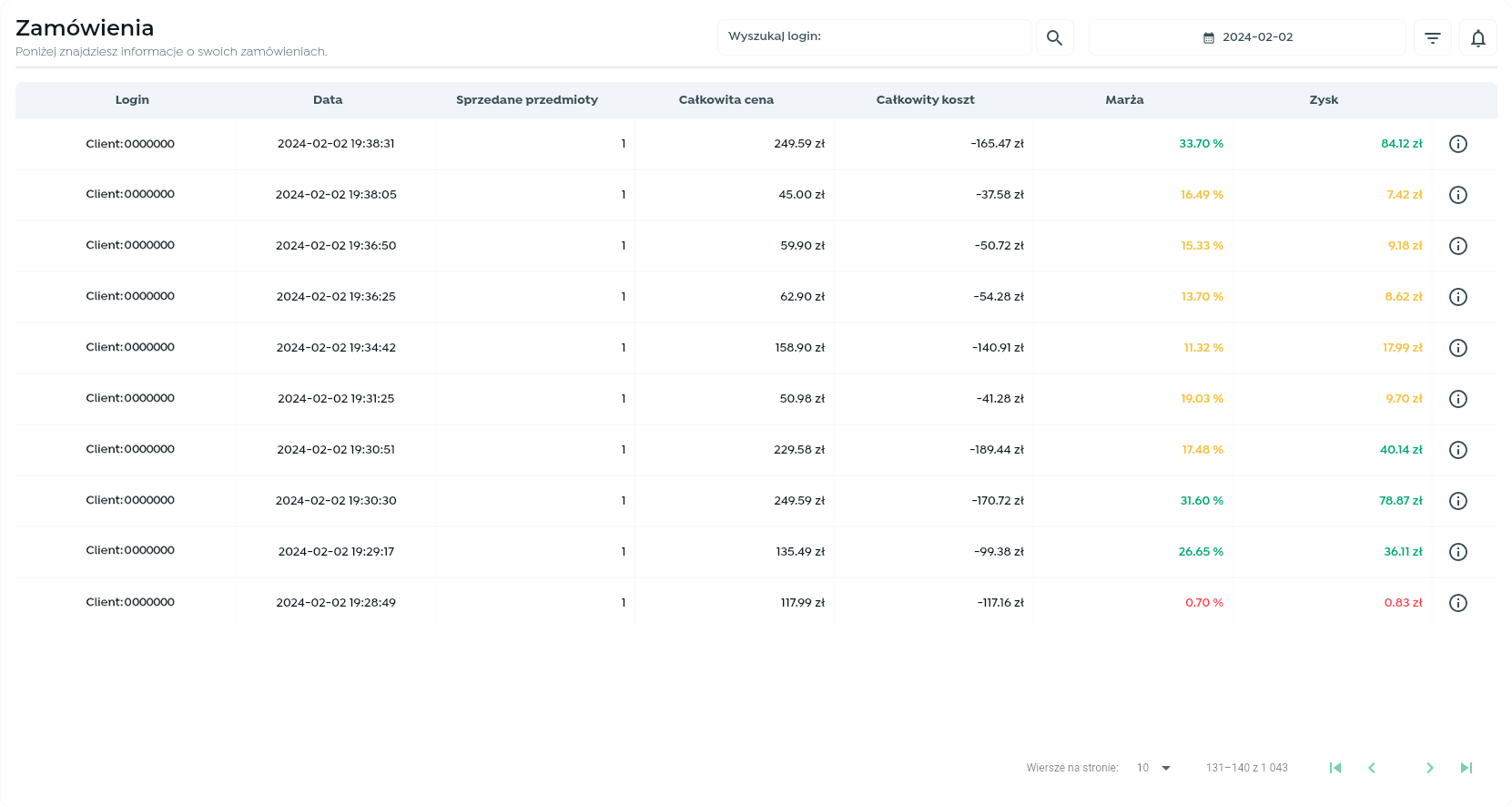Select date cell 2024-02-02 19:38:31

point(336,144)
